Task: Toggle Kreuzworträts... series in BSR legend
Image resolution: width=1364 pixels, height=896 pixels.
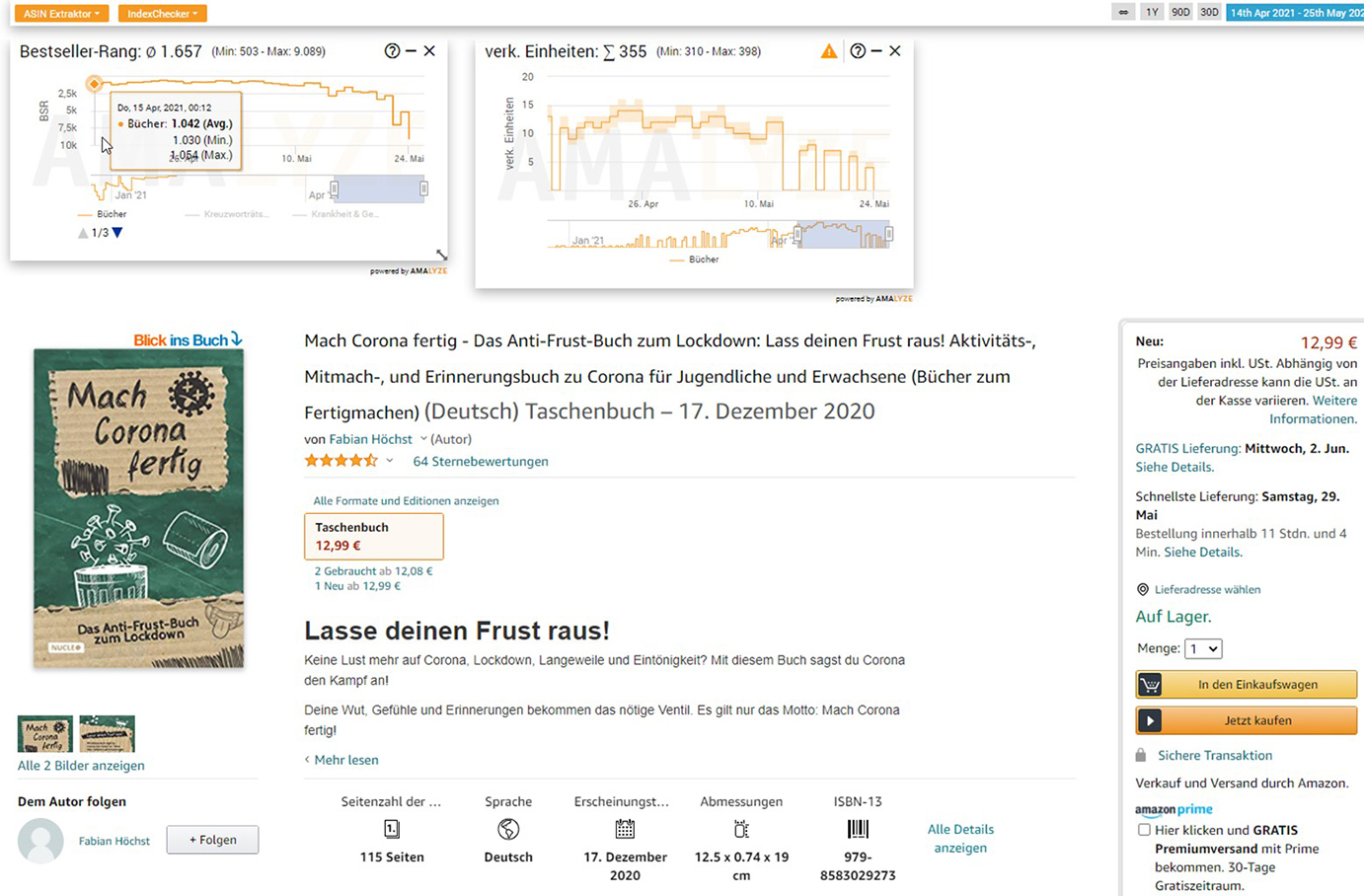Action: (227, 214)
